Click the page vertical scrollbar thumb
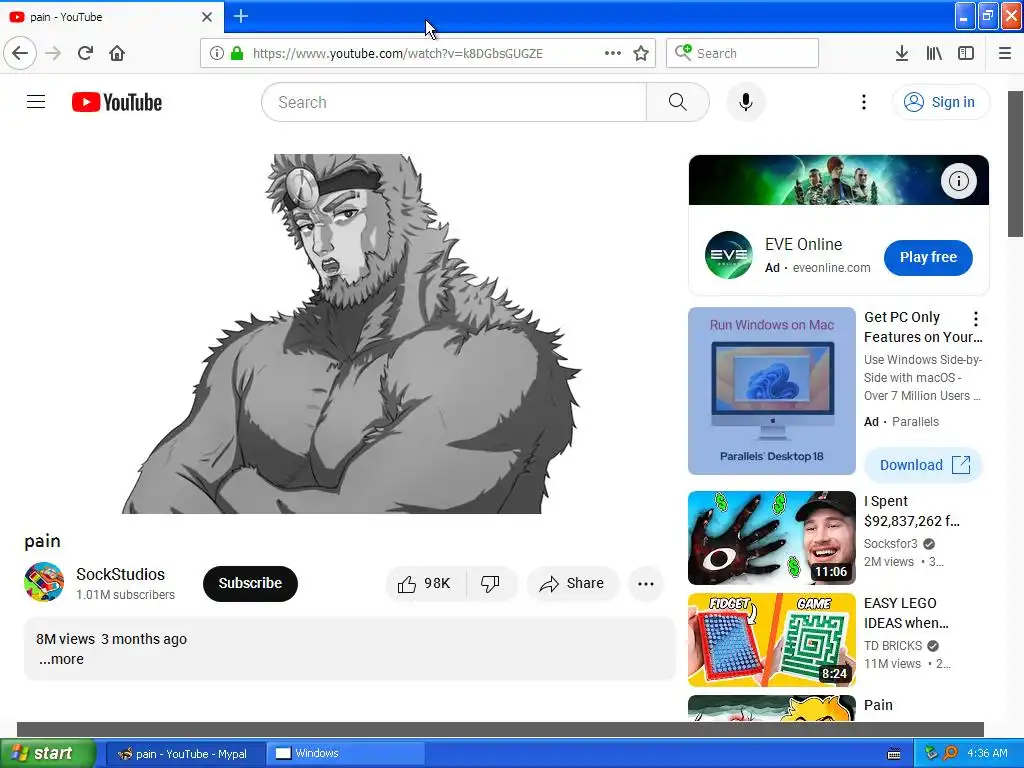Screen dimensions: 1024x768 [1016, 164]
